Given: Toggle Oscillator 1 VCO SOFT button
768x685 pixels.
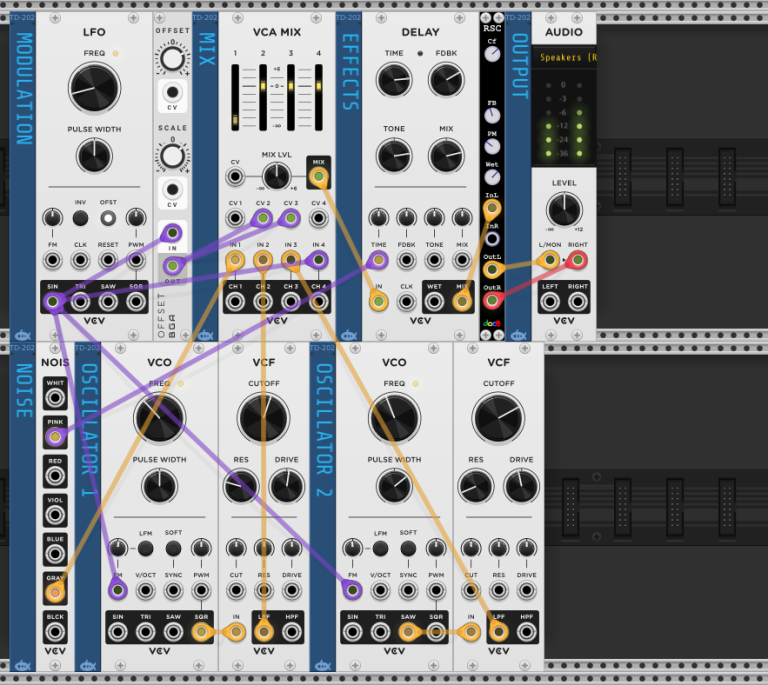Looking at the screenshot, I should (x=173, y=548).
